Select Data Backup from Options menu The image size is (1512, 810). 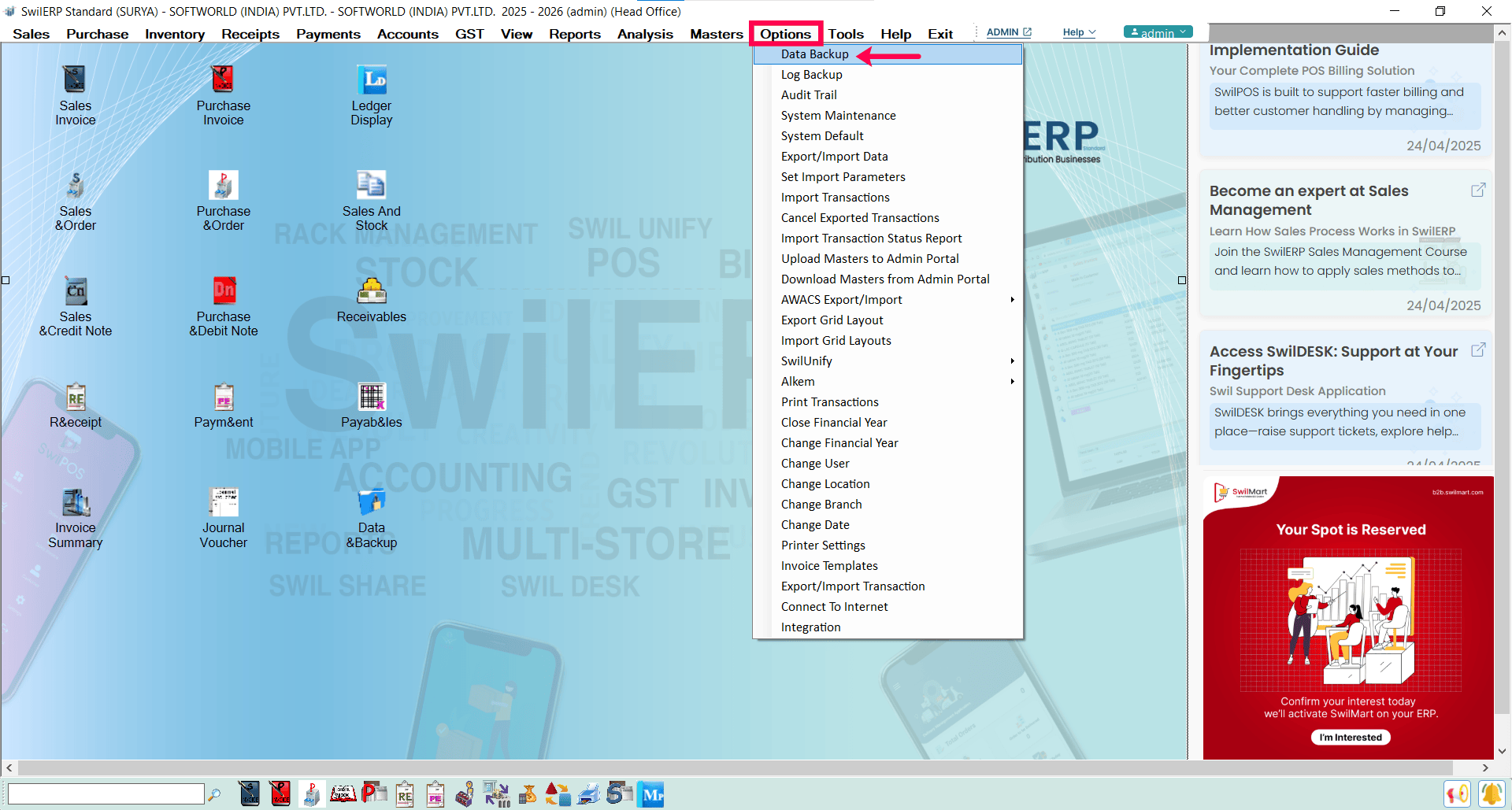point(815,54)
